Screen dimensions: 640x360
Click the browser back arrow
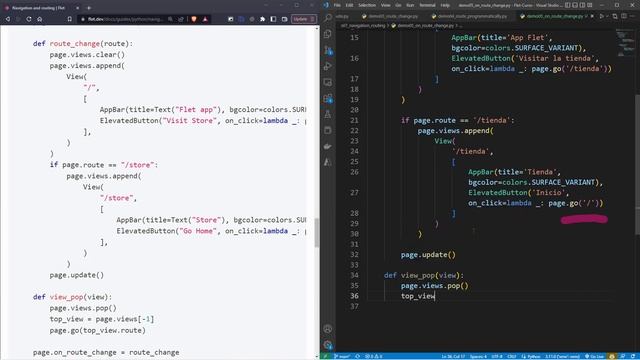[x=8, y=19]
